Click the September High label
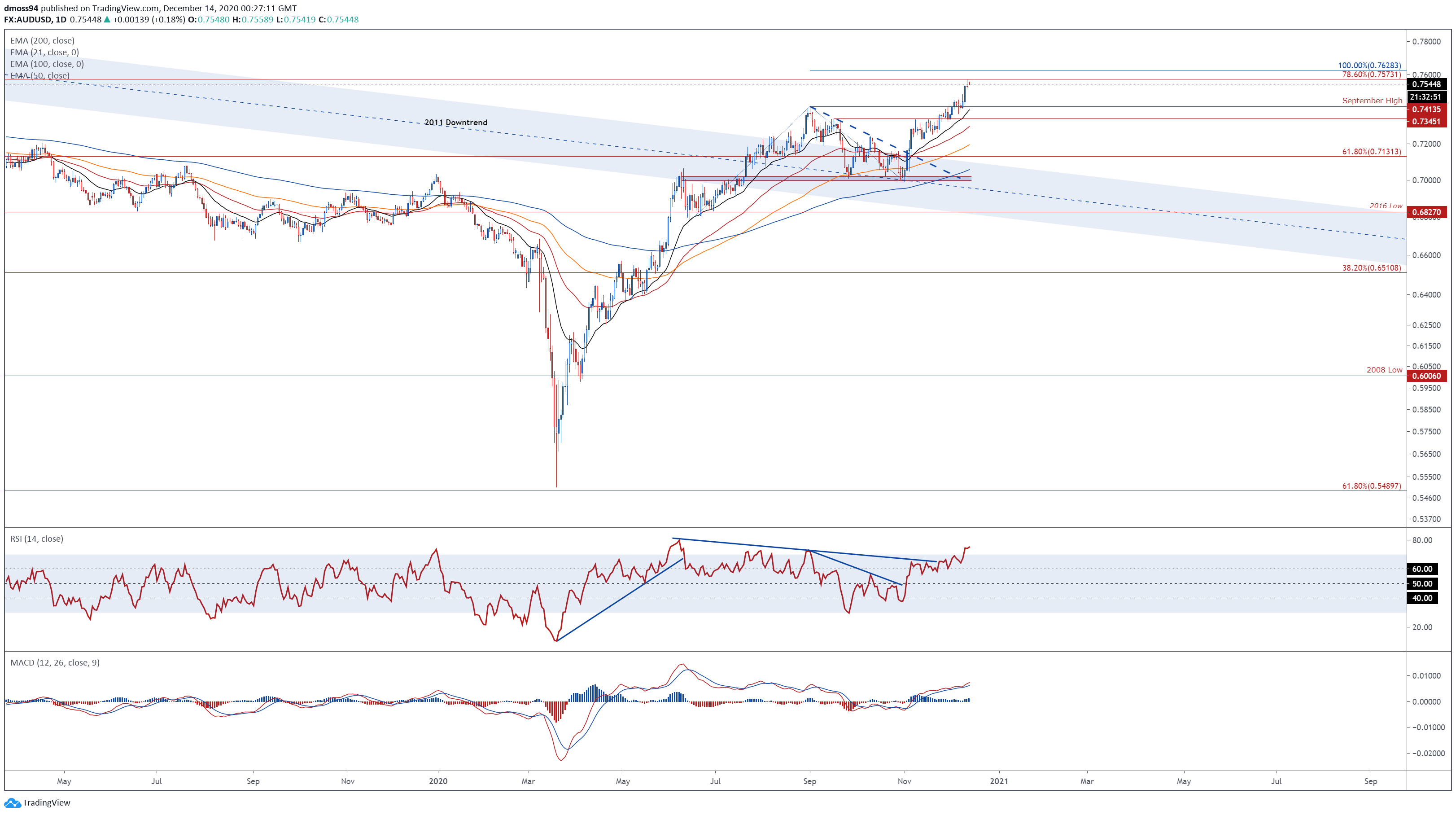Image resolution: width=1456 pixels, height=815 pixels. pos(1372,101)
